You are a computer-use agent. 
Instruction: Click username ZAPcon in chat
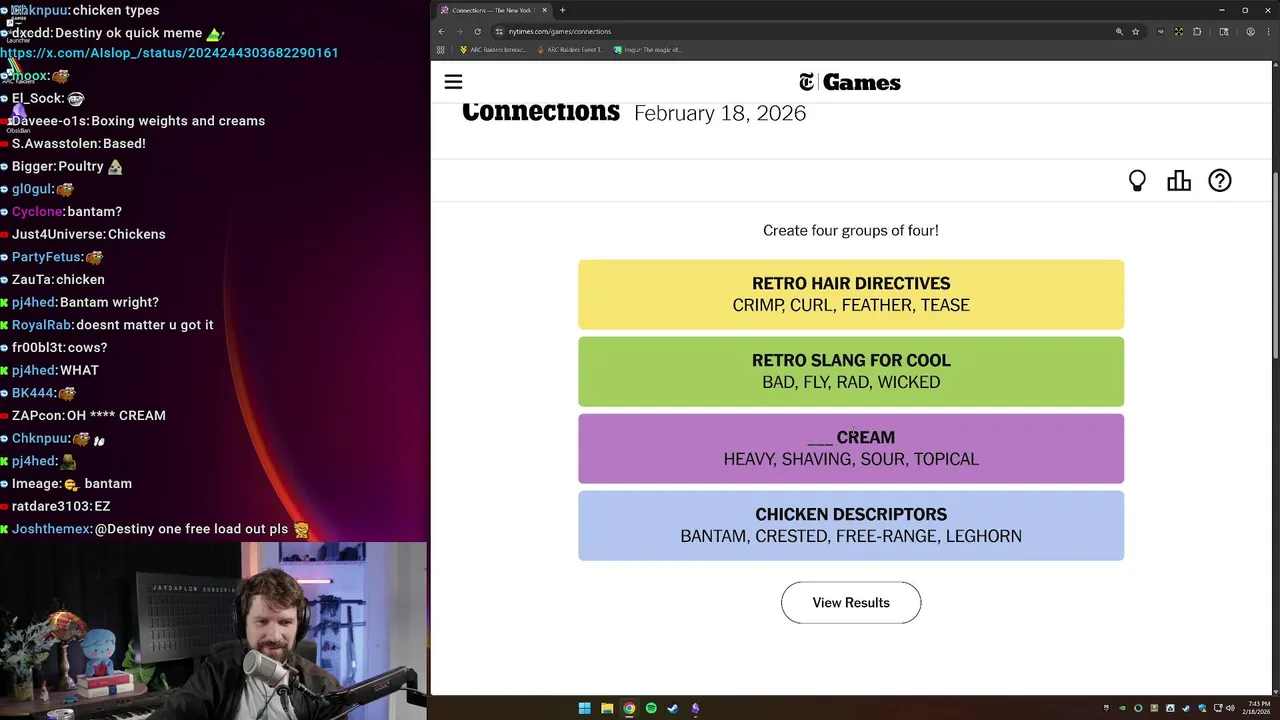(39, 416)
